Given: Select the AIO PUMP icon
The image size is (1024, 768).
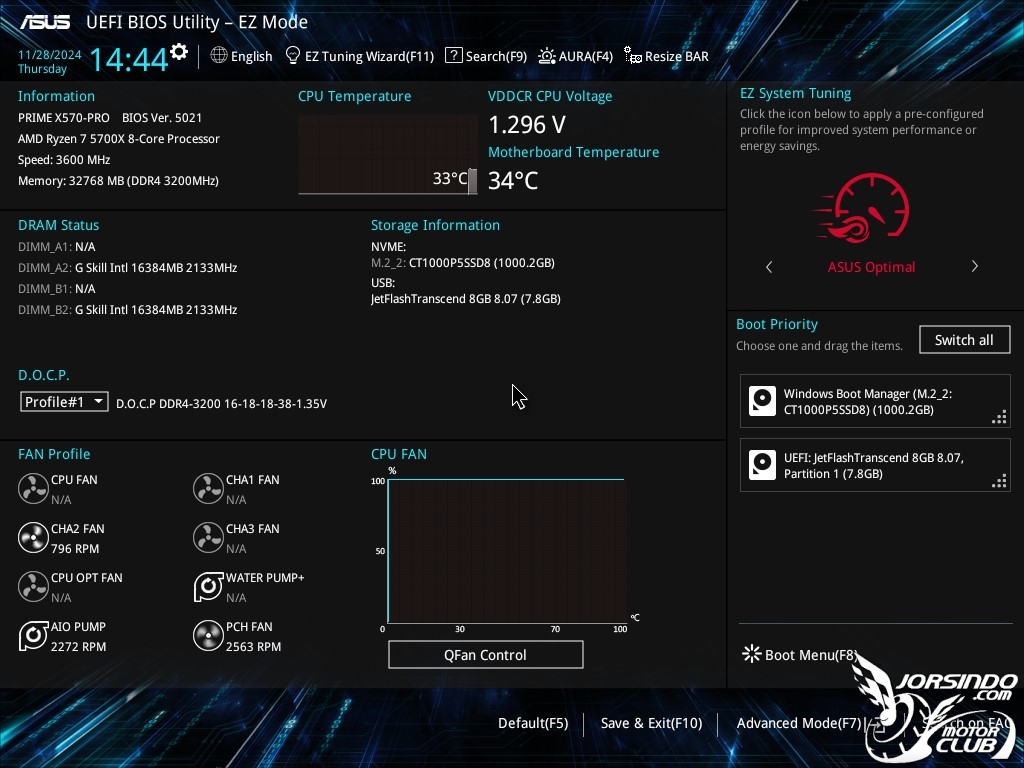Looking at the screenshot, I should (x=33, y=635).
